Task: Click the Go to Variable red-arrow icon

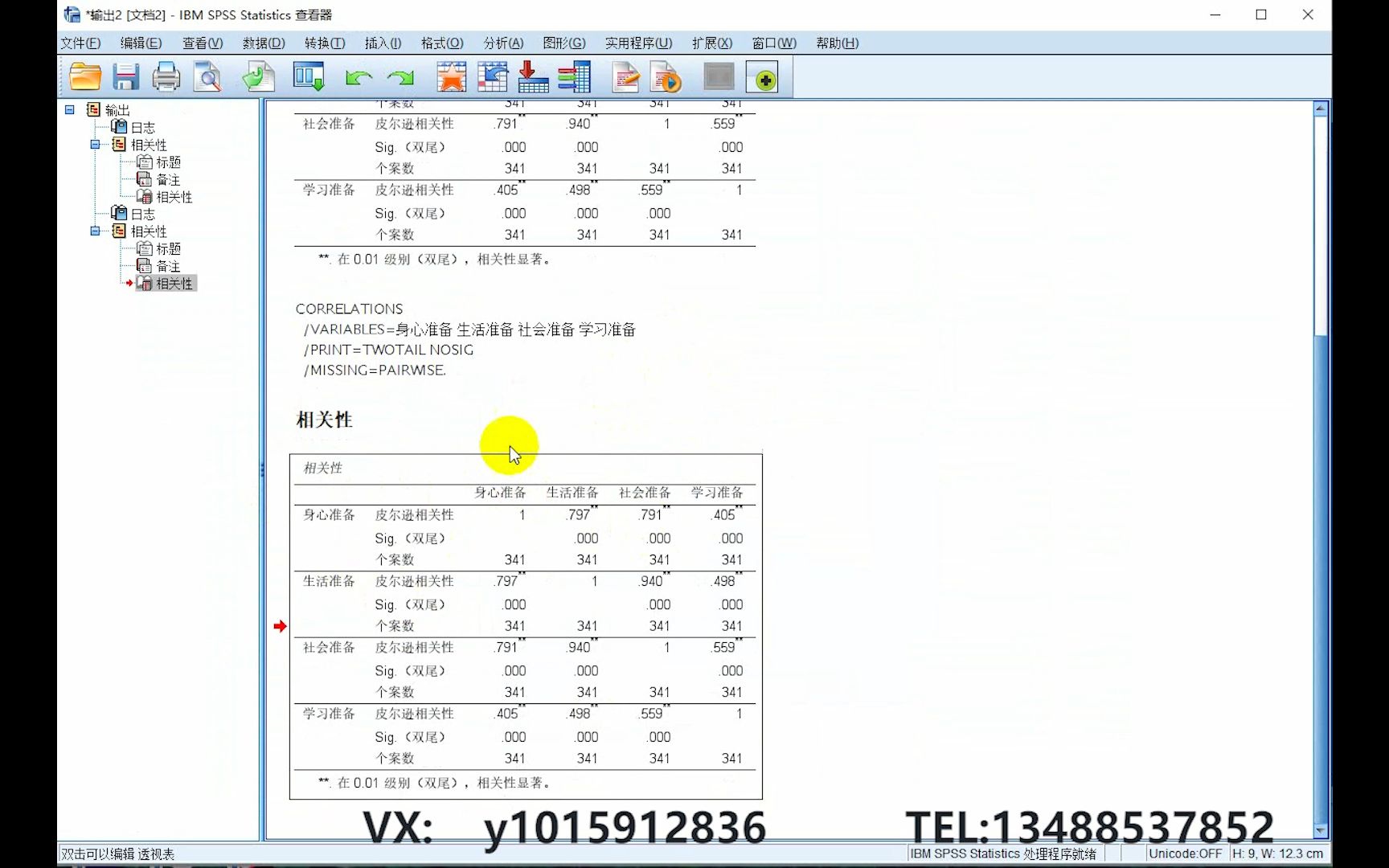Action: 533,77
